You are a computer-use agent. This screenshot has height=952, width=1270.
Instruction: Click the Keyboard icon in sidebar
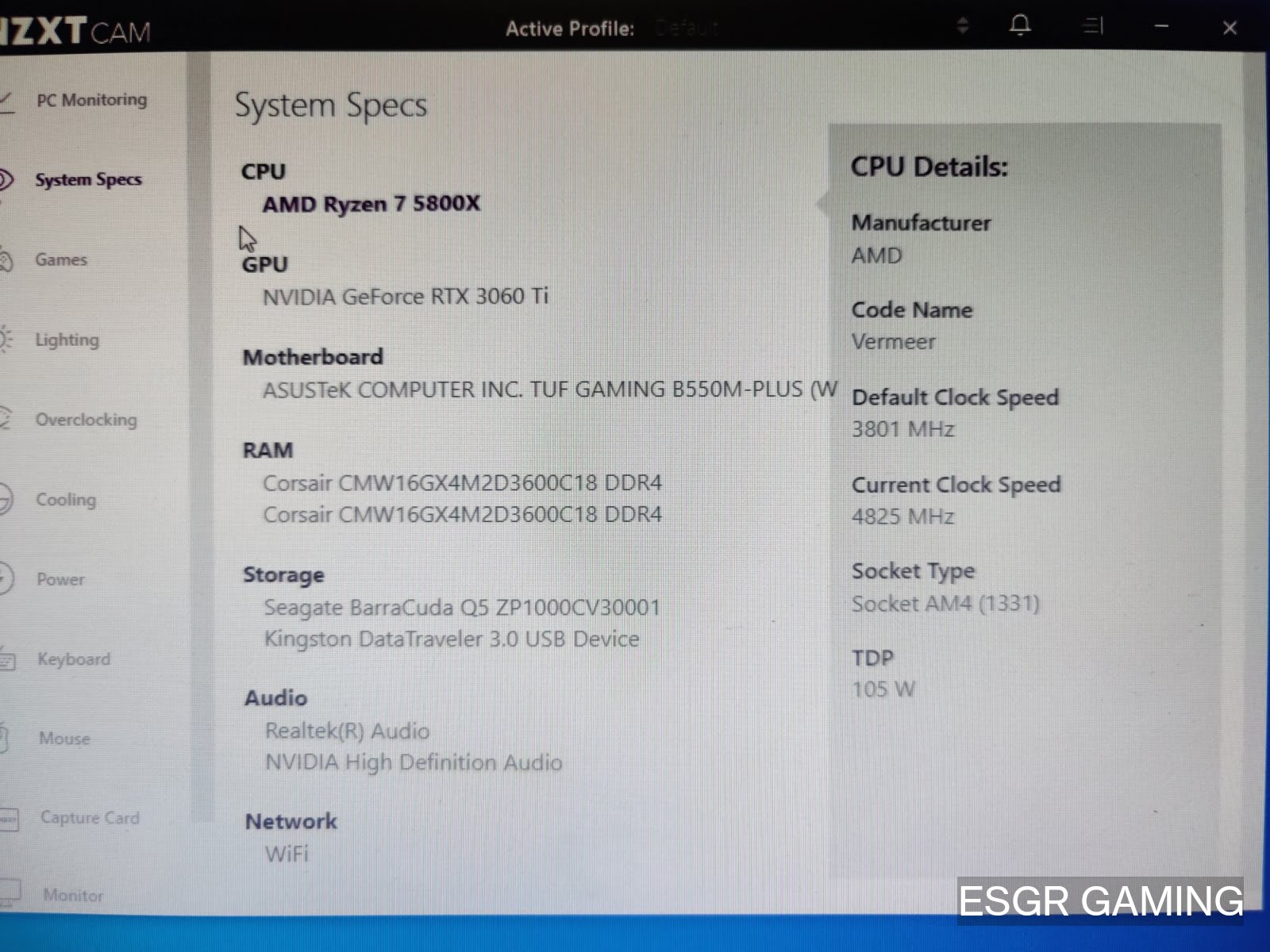pos(7,659)
